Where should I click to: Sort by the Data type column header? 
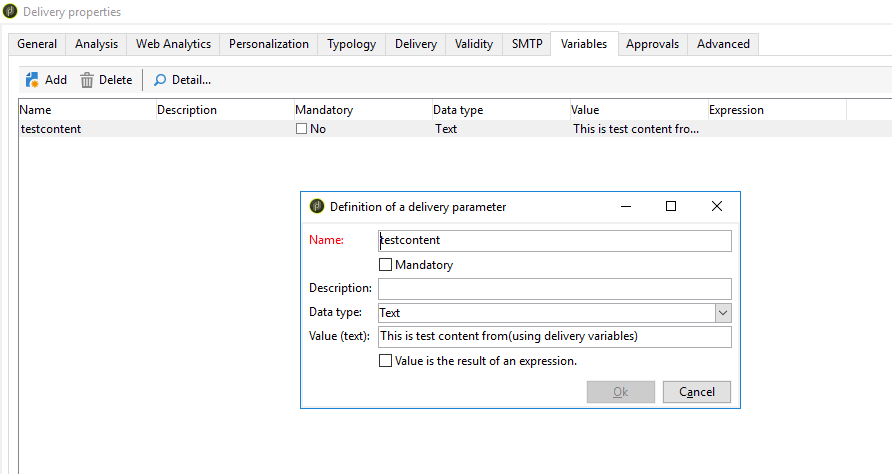[x=460, y=110]
